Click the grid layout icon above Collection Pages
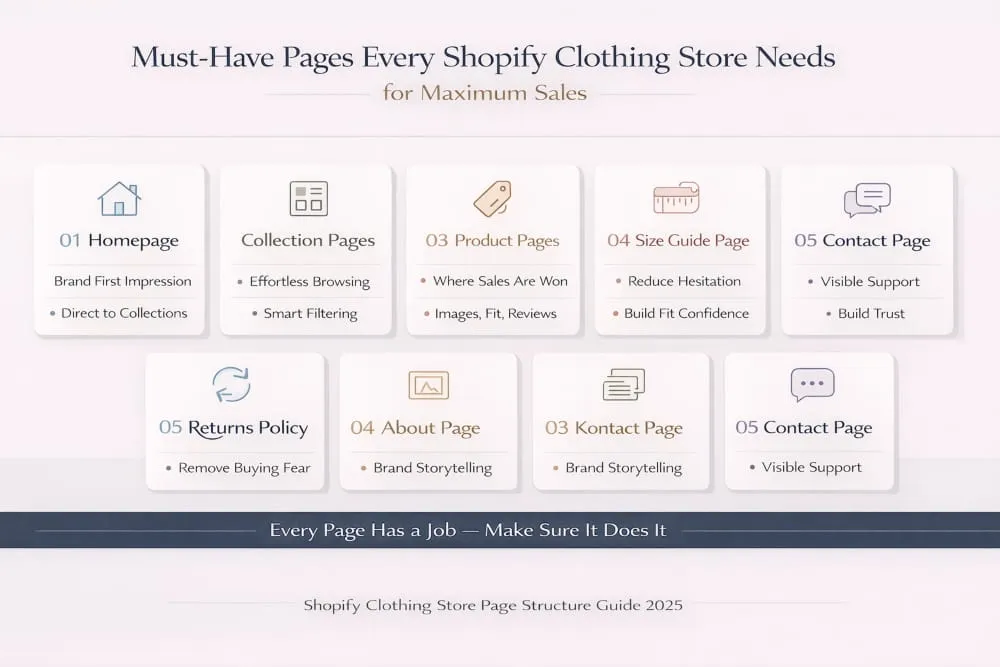 coord(309,198)
